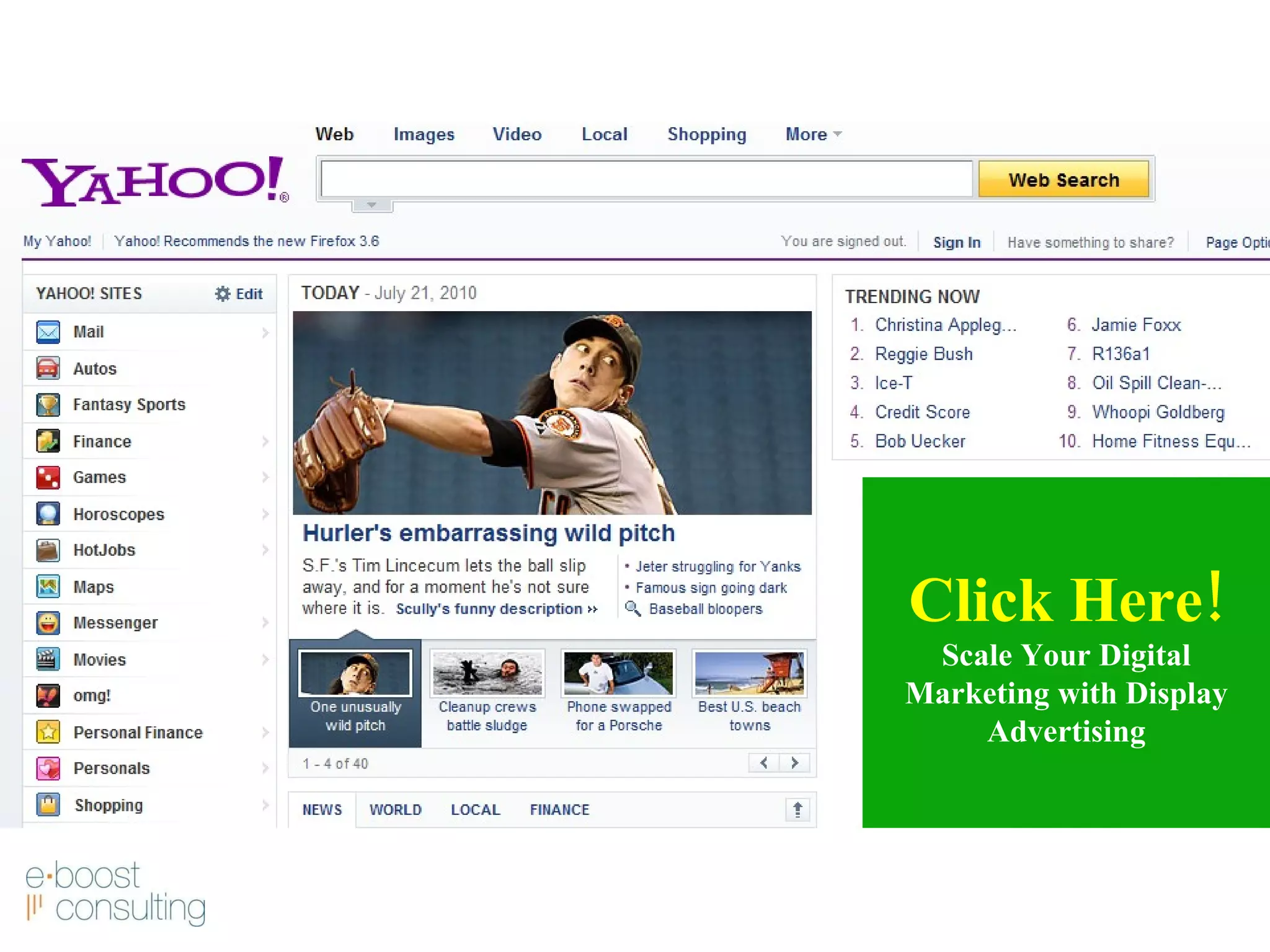Select the Web search tab
Image resolution: width=1270 pixels, height=952 pixels.
pyautogui.click(x=334, y=134)
